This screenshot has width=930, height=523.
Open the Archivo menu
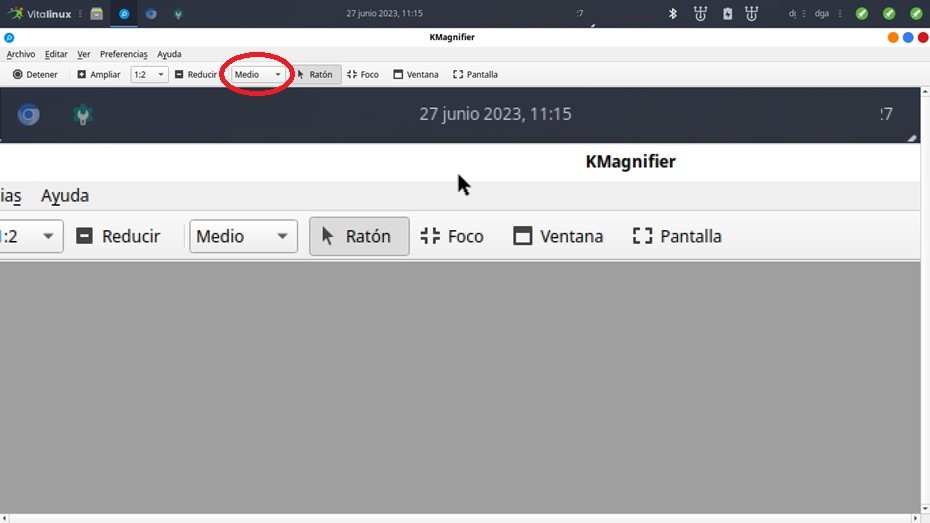point(21,54)
